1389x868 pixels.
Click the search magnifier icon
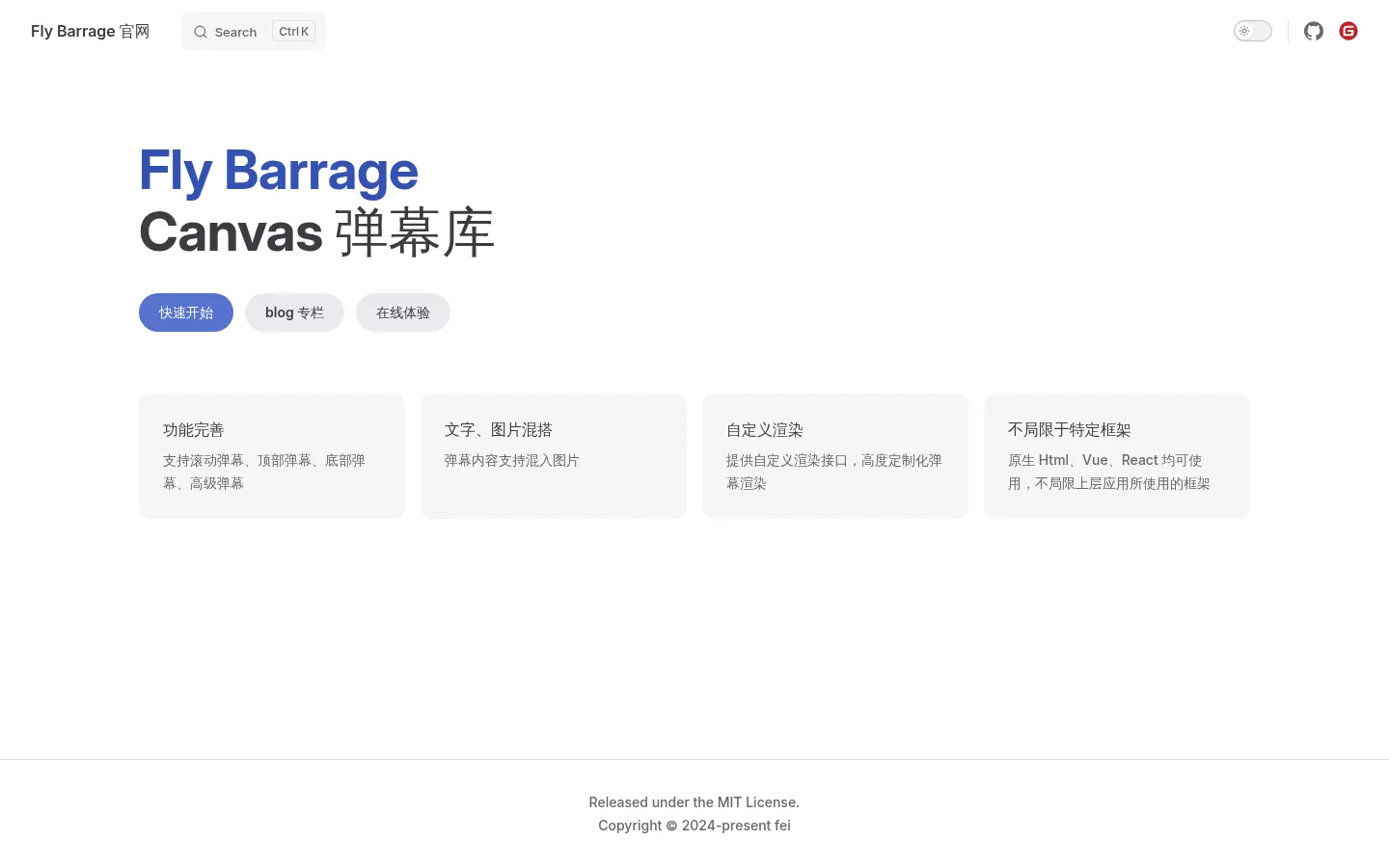(201, 32)
